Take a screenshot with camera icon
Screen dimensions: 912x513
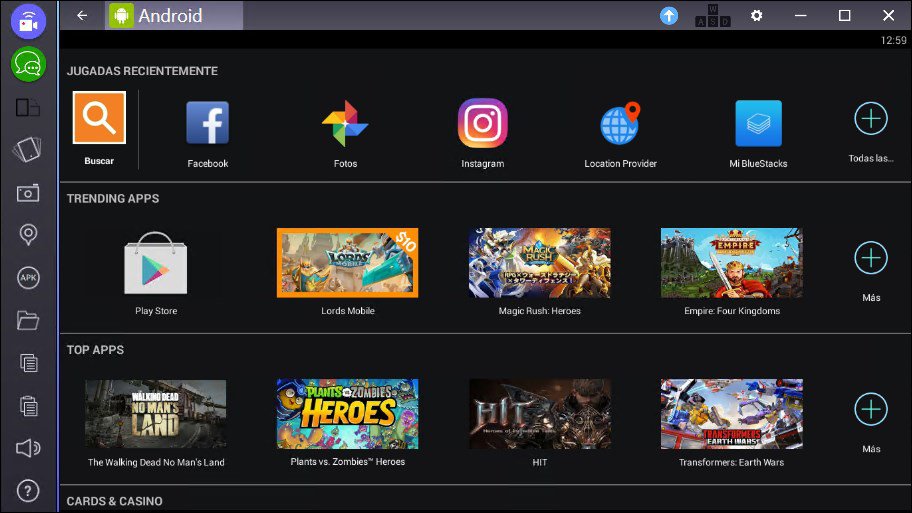28,193
